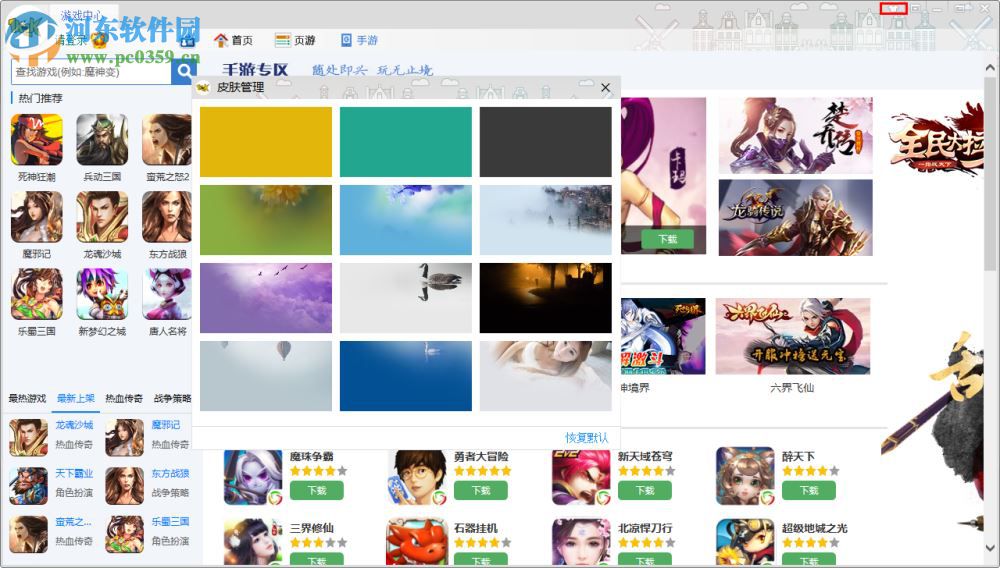This screenshot has width=1000, height=568.
Task: Open the 东方战狼 icon in hot recommendations
Action: click(x=166, y=217)
